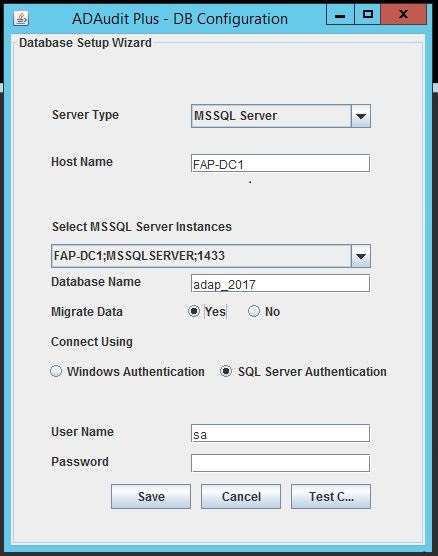Click the Cancel button
438x556 pixels.
[x=241, y=496]
